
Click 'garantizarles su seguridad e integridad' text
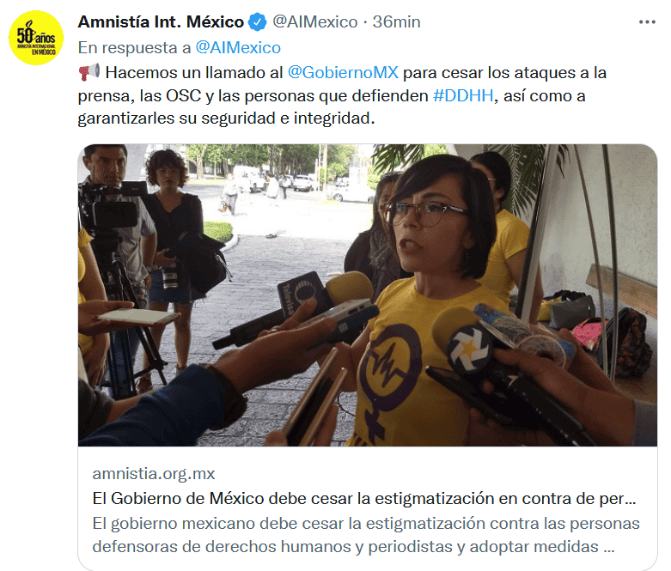(226, 119)
